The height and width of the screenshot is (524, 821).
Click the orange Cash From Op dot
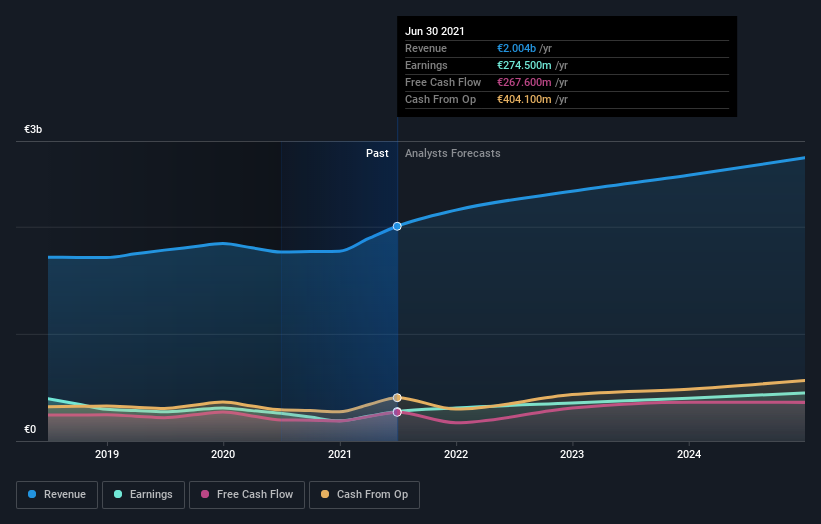click(325, 494)
